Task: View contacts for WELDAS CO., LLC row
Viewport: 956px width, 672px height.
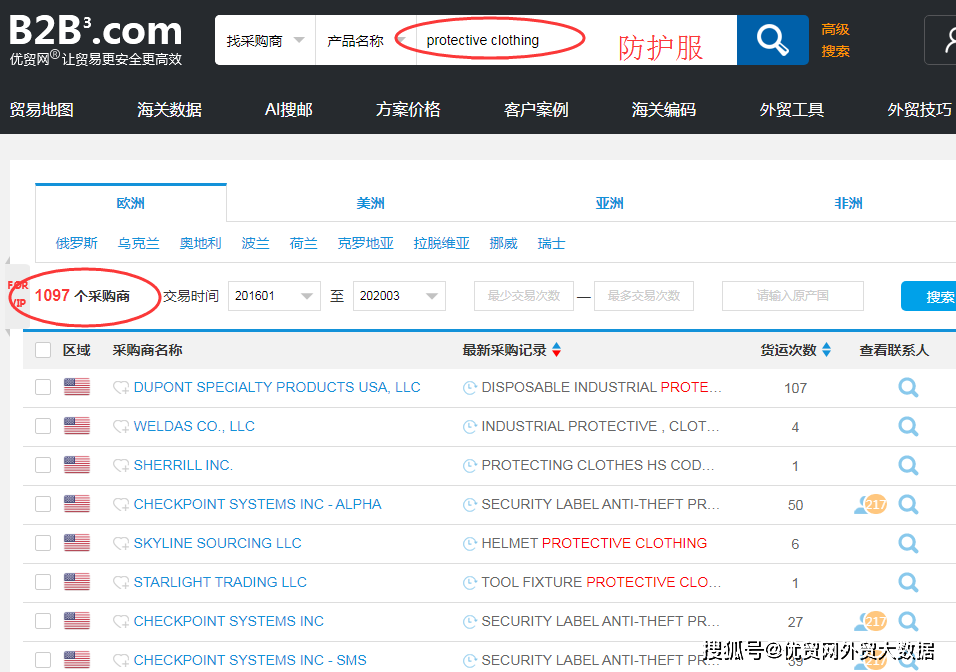Action: coord(908,426)
